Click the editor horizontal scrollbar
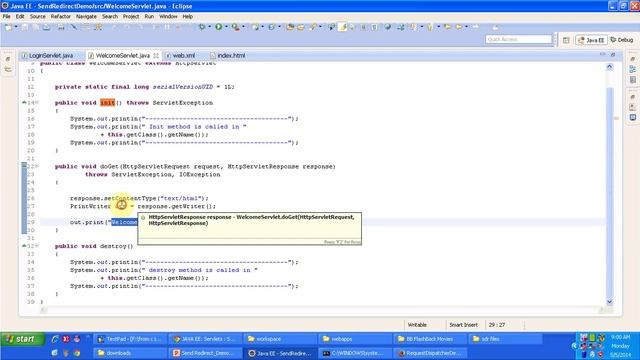The height and width of the screenshot is (360, 640). click(x=322, y=310)
